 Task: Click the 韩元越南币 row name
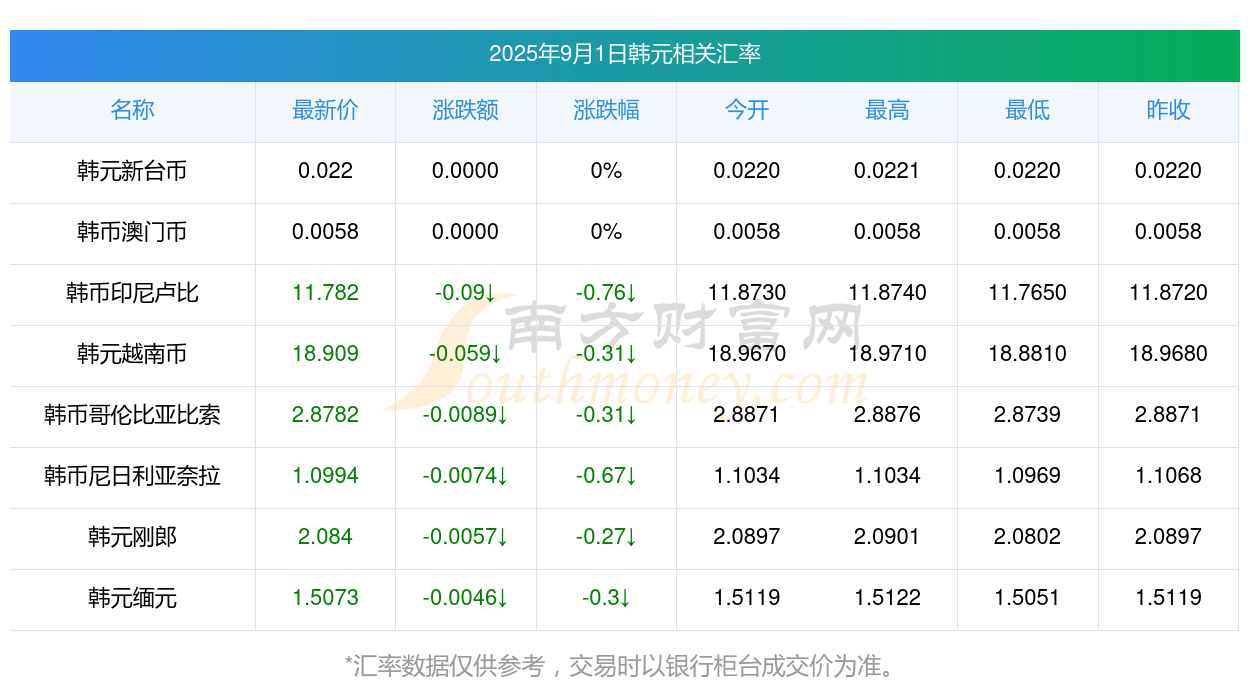pyautogui.click(x=132, y=354)
